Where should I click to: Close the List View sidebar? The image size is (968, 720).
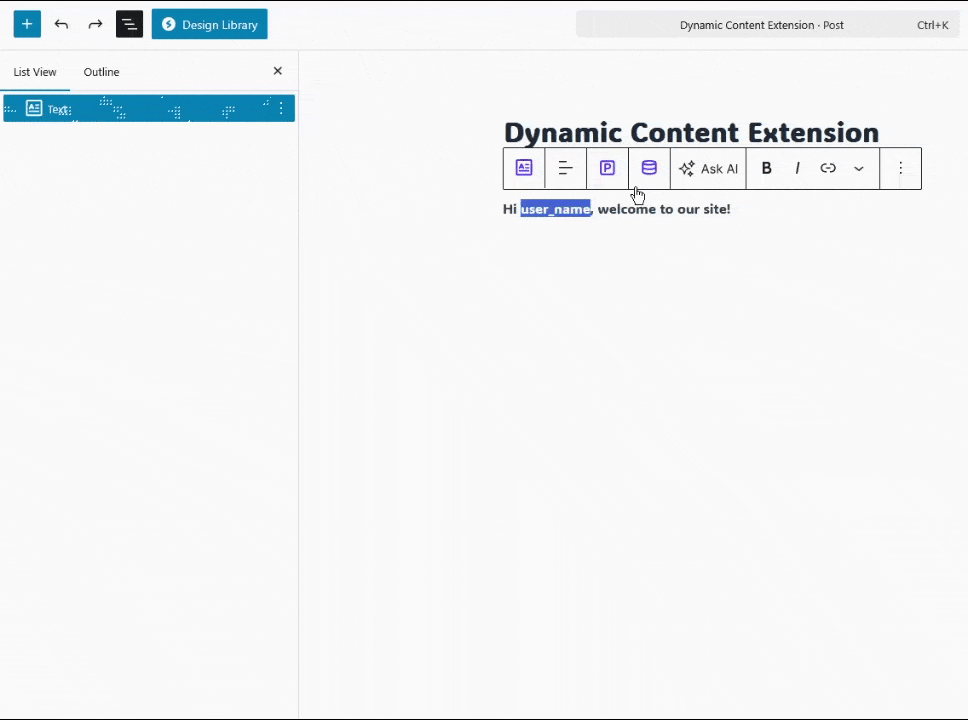278,71
